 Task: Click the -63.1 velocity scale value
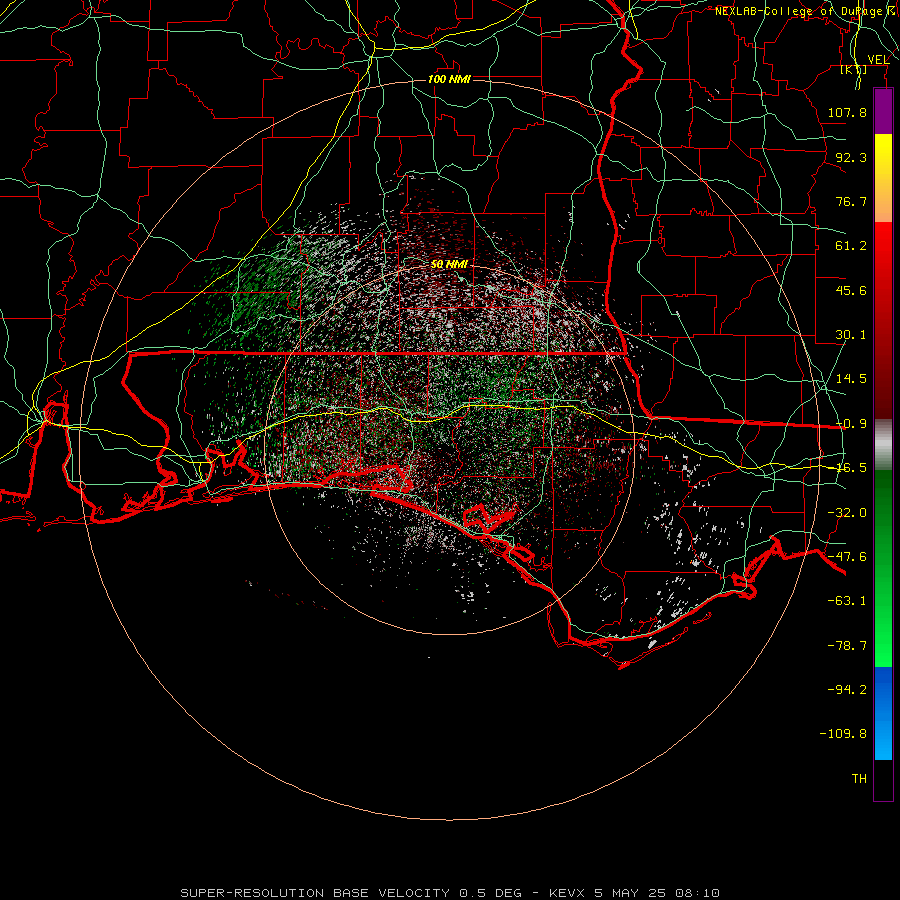click(x=847, y=601)
